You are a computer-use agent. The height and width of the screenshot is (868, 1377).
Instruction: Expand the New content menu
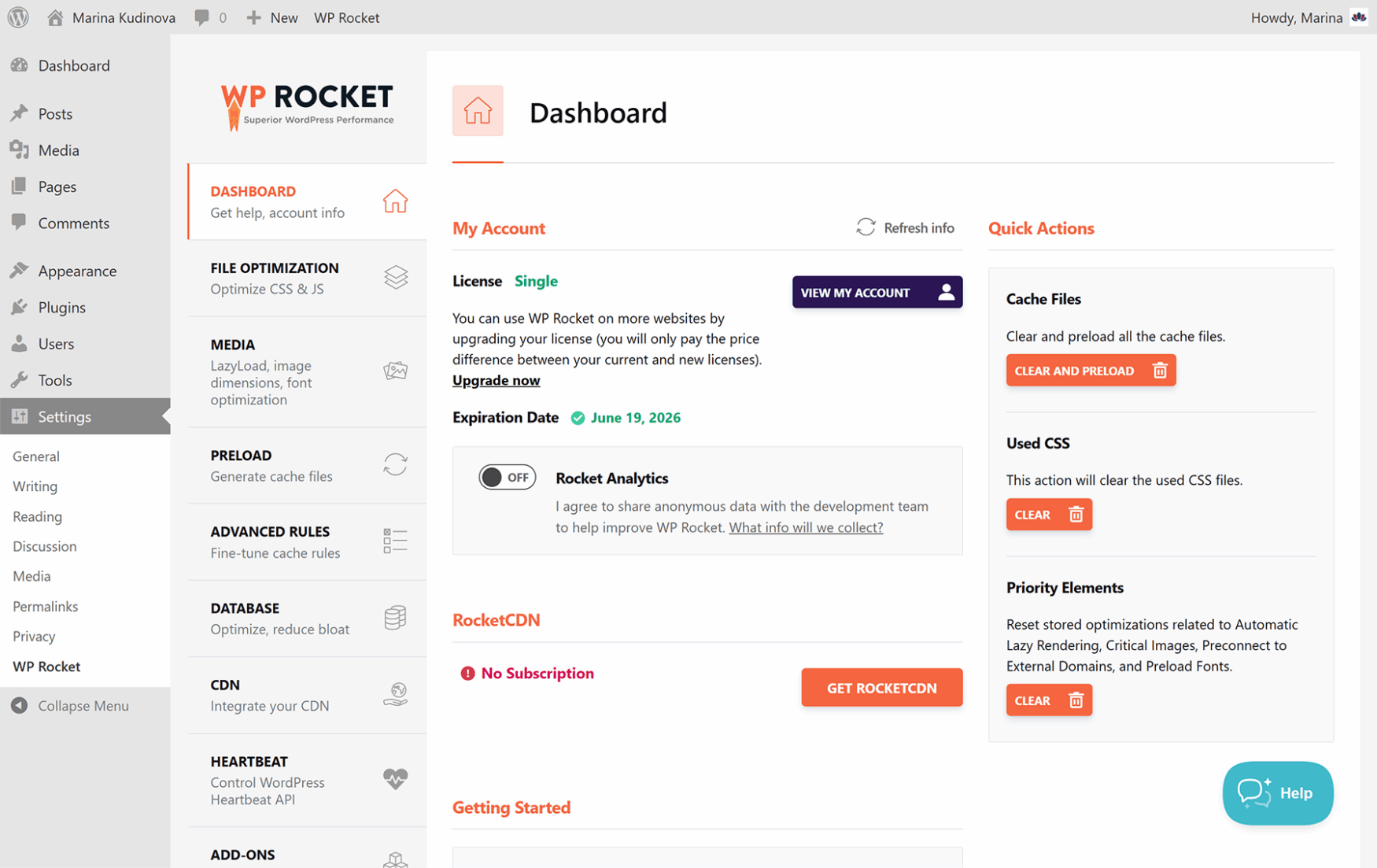pos(272,17)
